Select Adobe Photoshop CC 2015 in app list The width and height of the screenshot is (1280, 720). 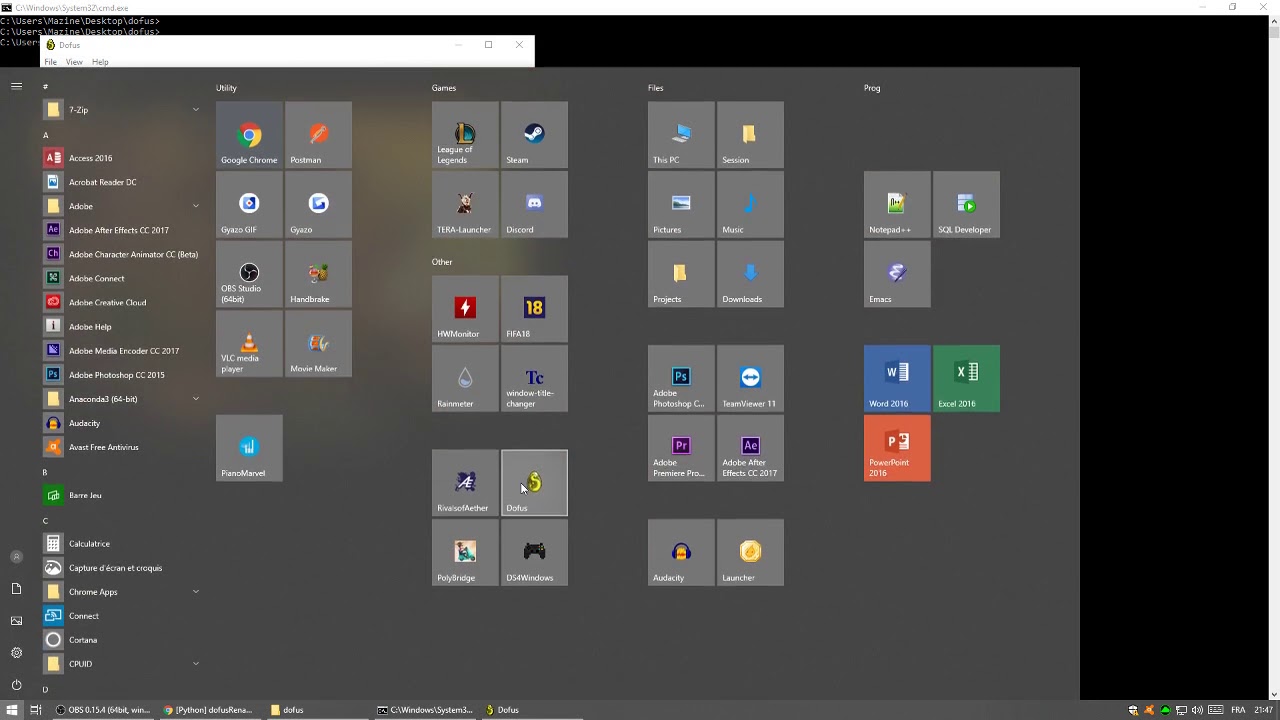[121, 375]
